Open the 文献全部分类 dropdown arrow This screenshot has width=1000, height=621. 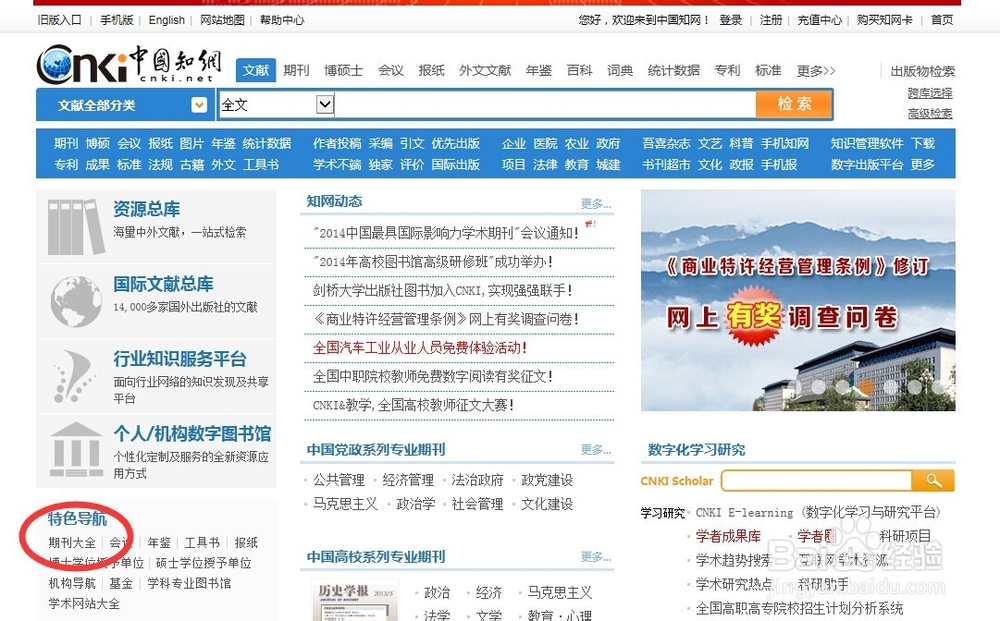coord(199,105)
